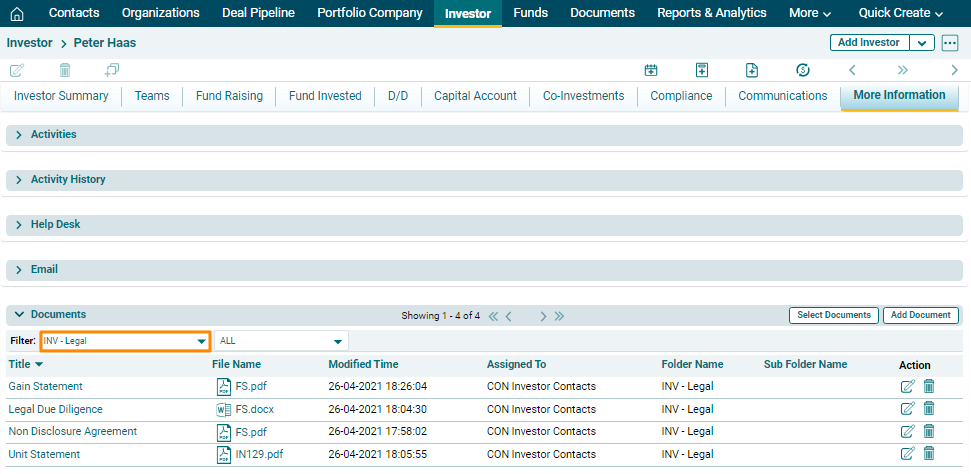Open the Deal Pipeline menu
The width and height of the screenshot is (971, 474).
pos(258,13)
